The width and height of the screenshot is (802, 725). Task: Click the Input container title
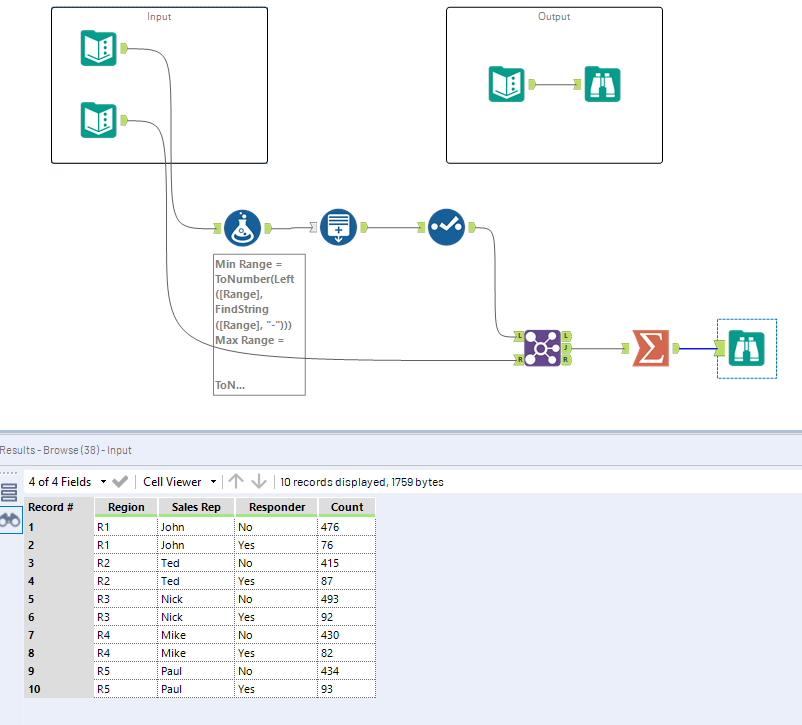pyautogui.click(x=159, y=17)
